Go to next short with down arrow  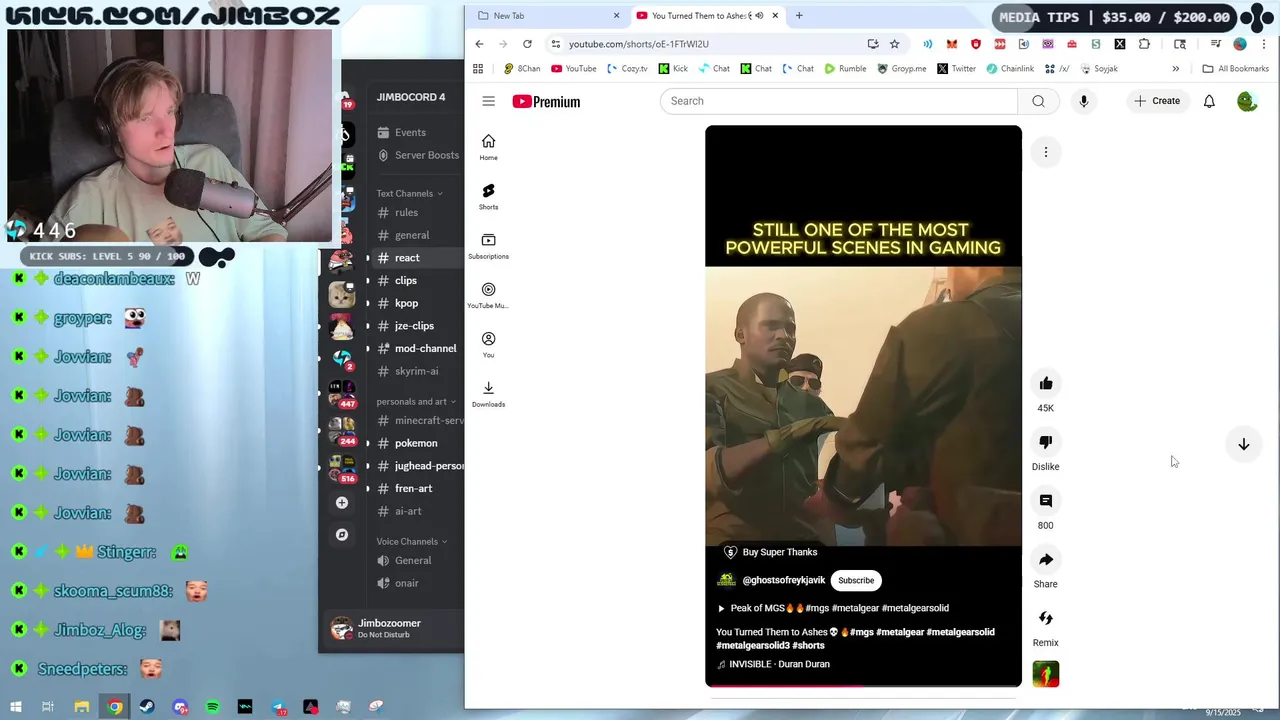[1244, 444]
